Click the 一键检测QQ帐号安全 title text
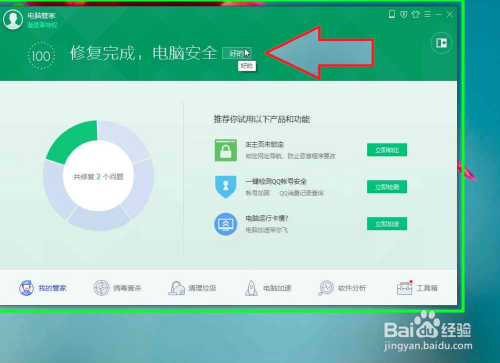500x363 pixels. click(x=276, y=181)
